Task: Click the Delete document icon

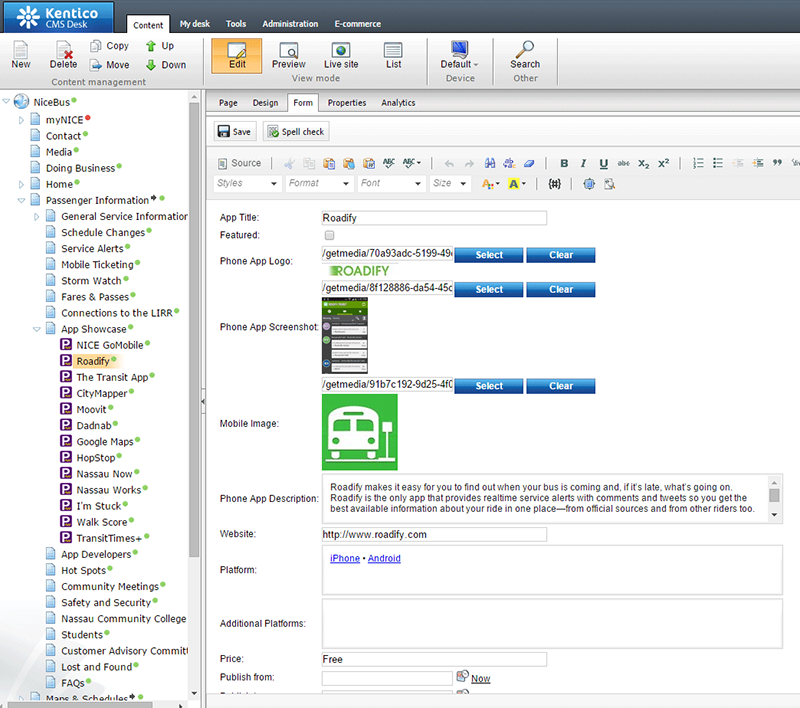Action: [63, 55]
